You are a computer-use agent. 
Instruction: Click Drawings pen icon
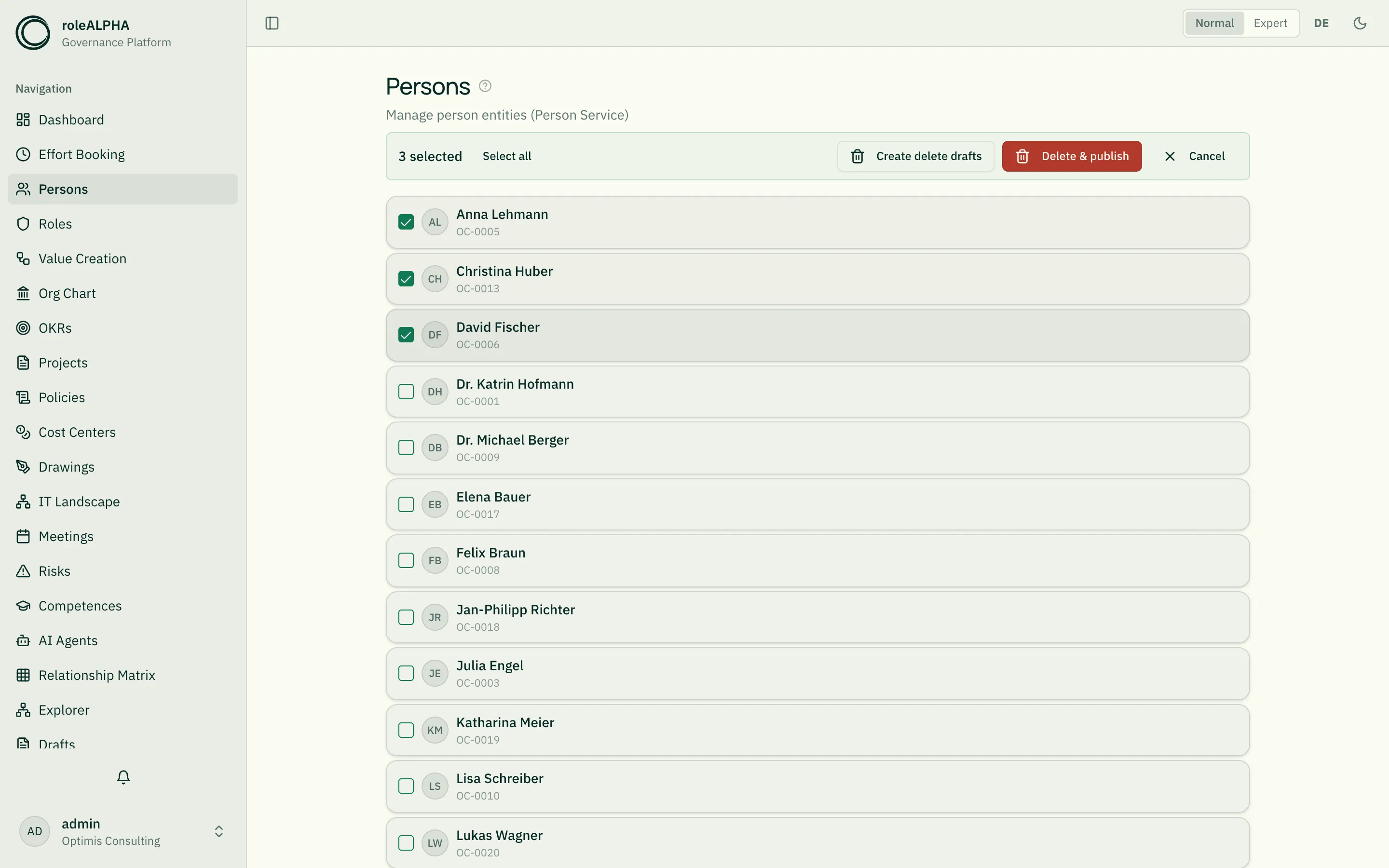23,467
